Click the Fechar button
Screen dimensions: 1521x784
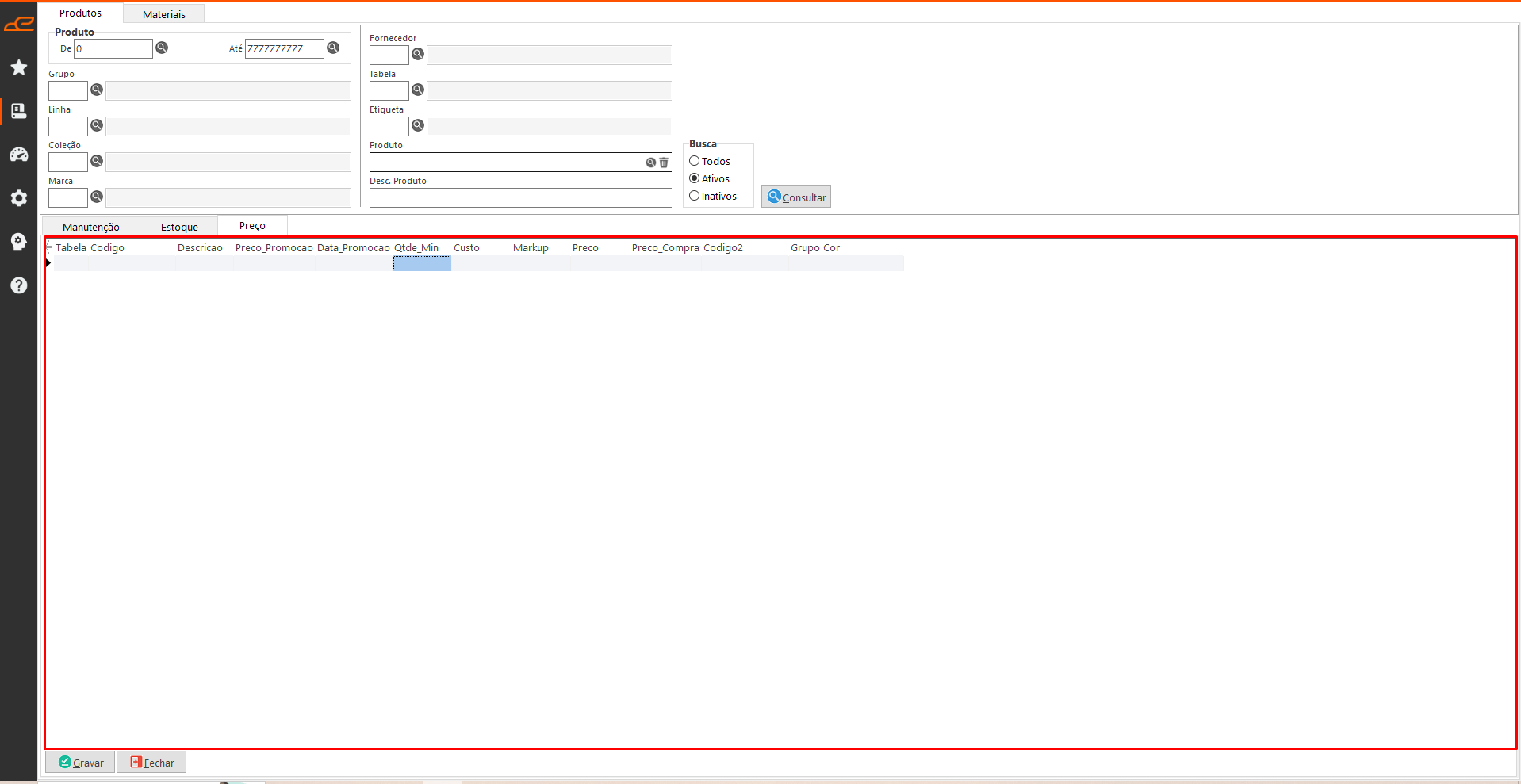152,763
